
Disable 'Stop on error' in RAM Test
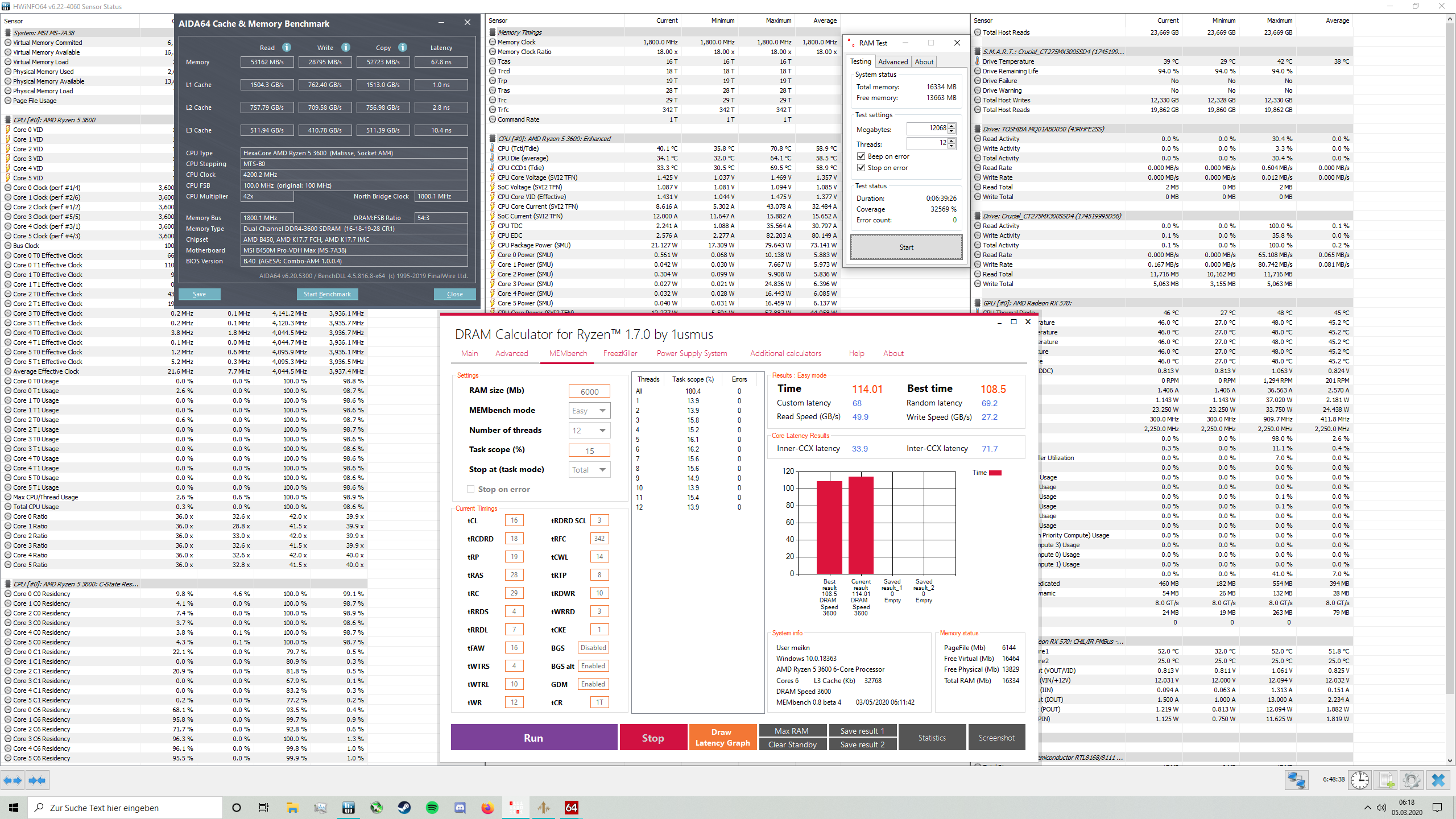point(861,167)
